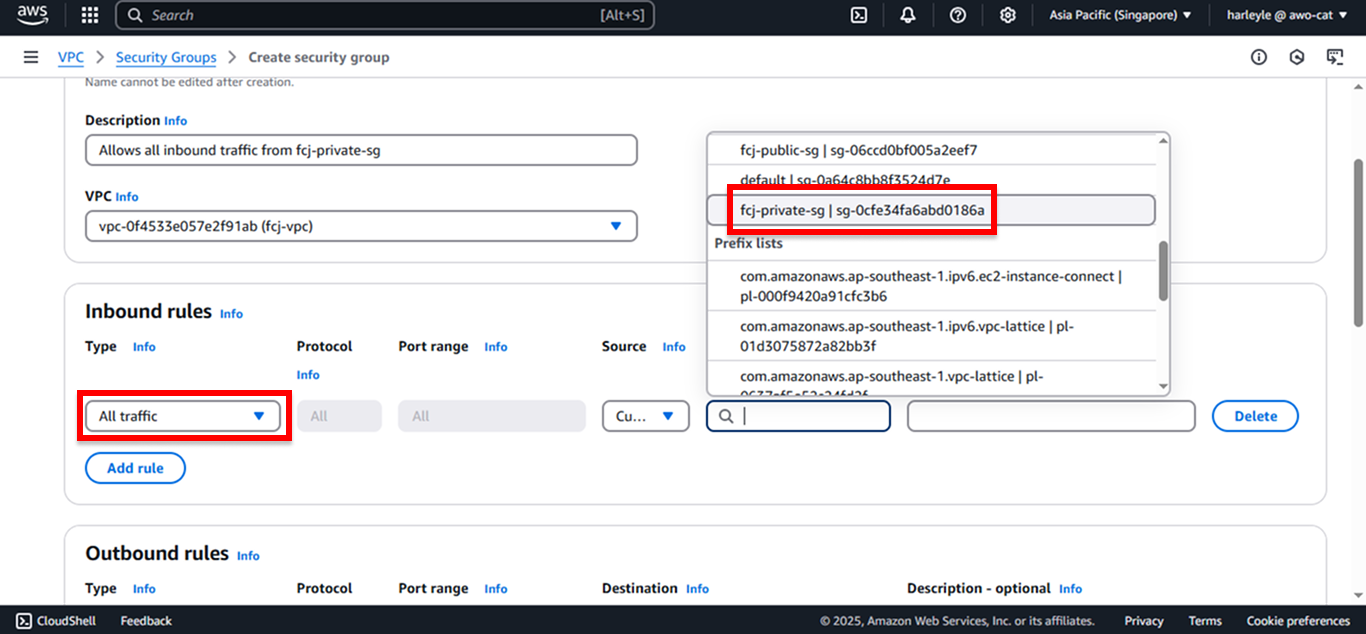
Task: Open Info link beside Source label
Action: [x=674, y=347]
